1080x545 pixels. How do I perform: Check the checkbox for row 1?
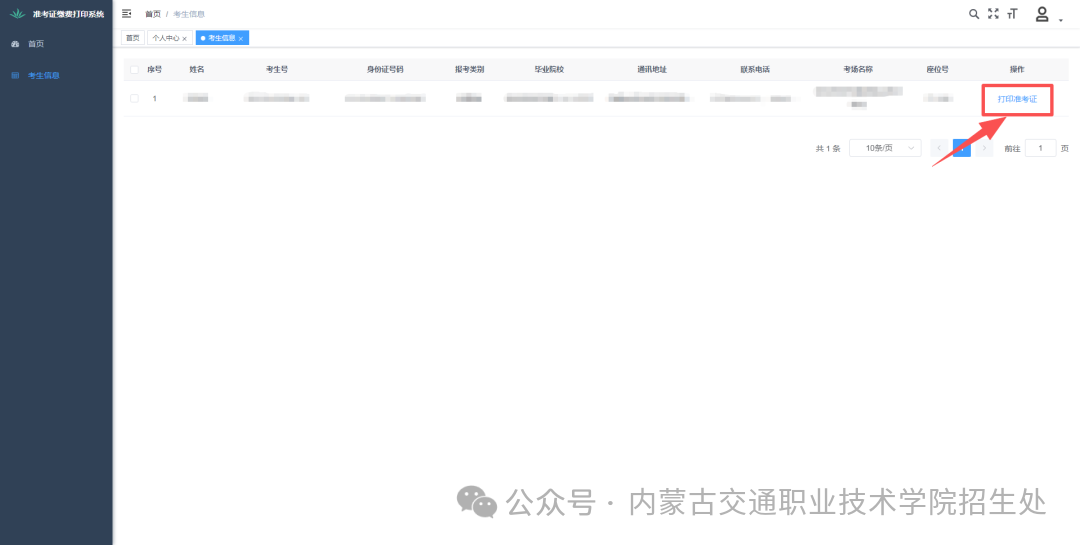134,98
